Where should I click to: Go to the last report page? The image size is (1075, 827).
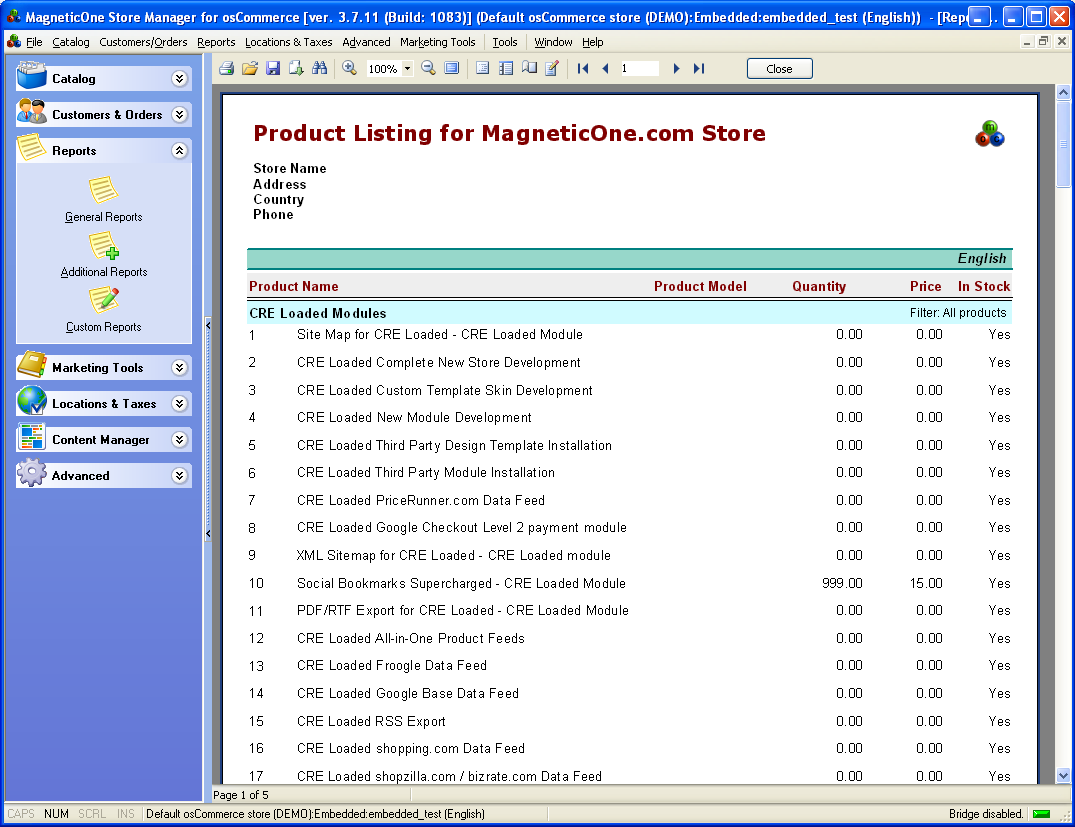(699, 69)
